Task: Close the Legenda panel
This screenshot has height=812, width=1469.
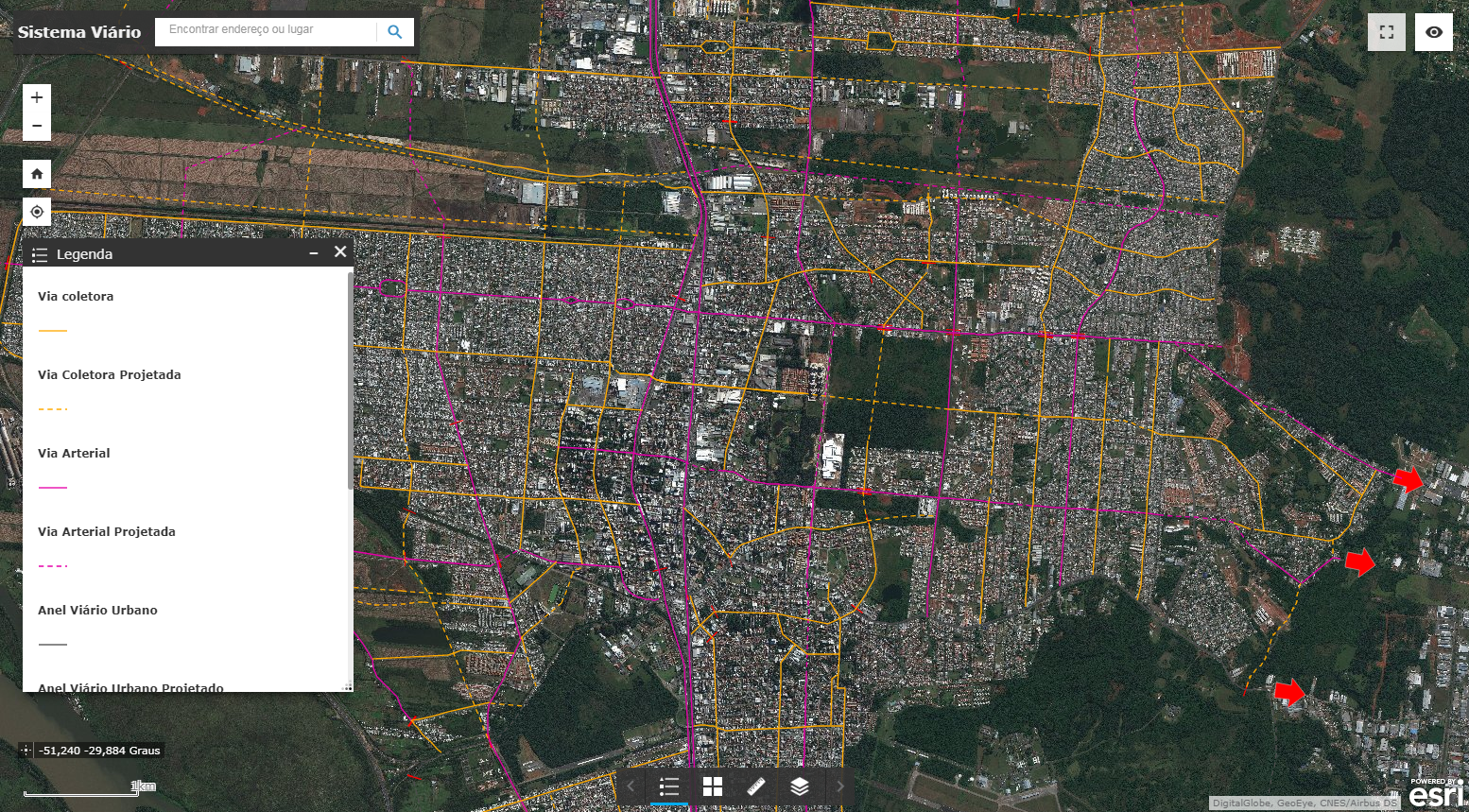Action: 340,252
